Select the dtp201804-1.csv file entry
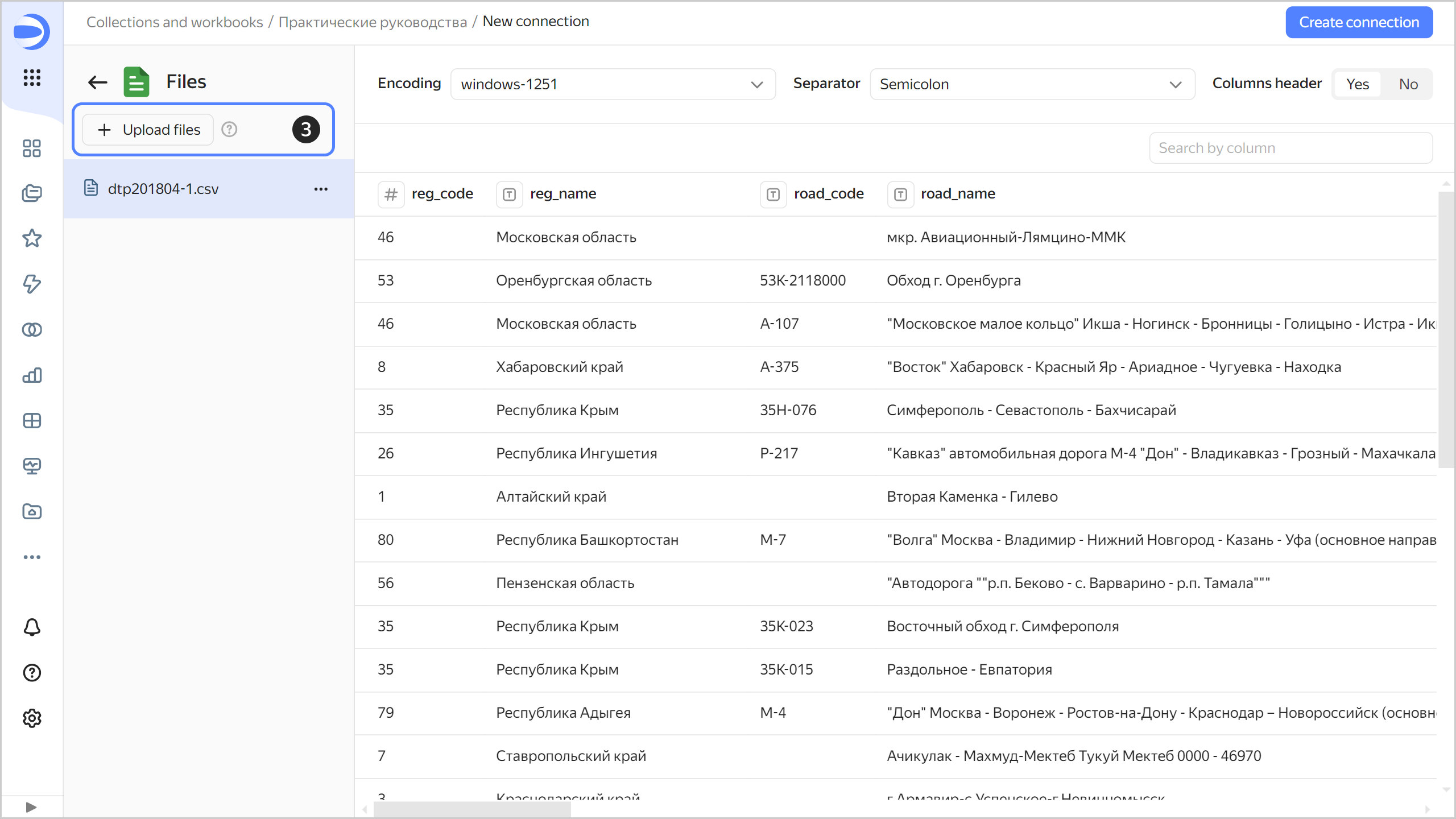 click(x=163, y=189)
